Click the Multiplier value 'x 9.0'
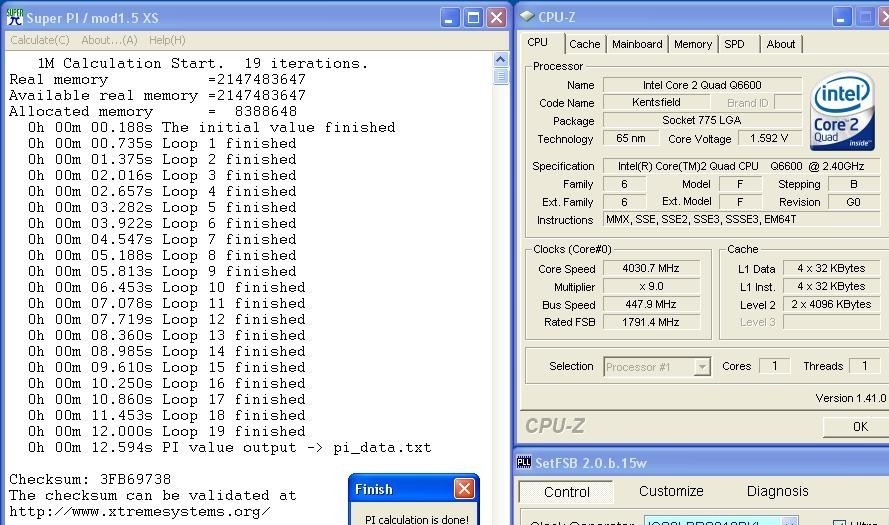This screenshot has width=889, height=525. (651, 286)
